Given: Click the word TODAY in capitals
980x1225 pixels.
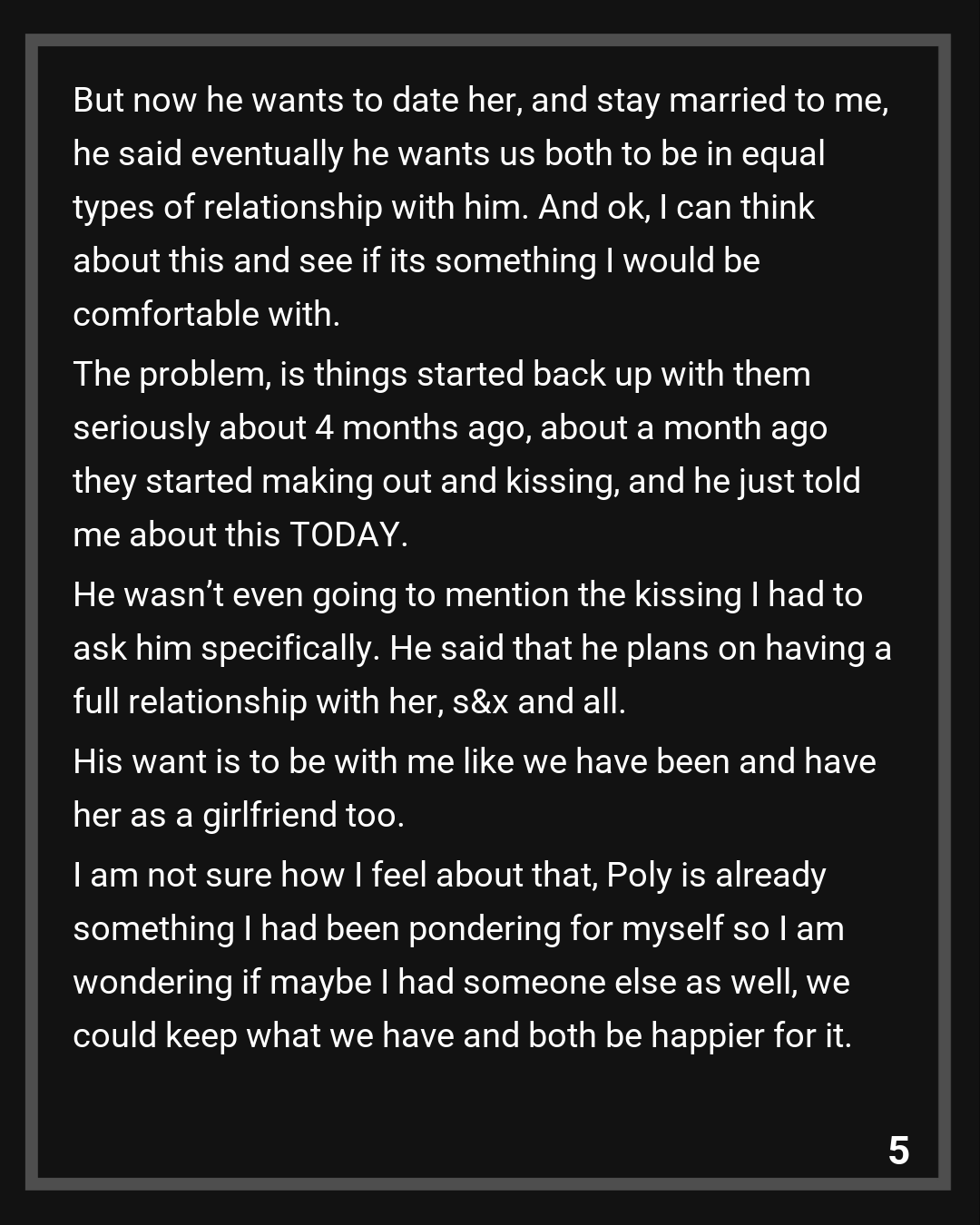Looking at the screenshot, I should pos(344,535).
